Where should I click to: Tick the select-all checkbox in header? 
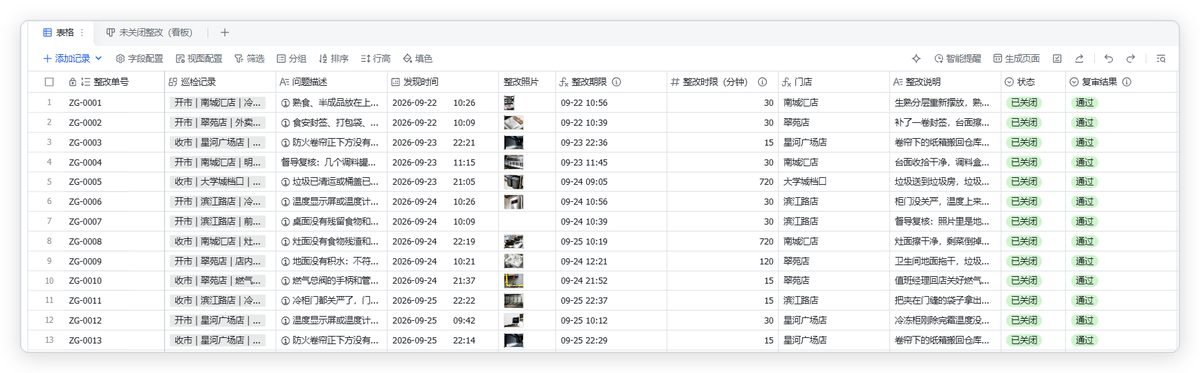pyautogui.click(x=49, y=82)
